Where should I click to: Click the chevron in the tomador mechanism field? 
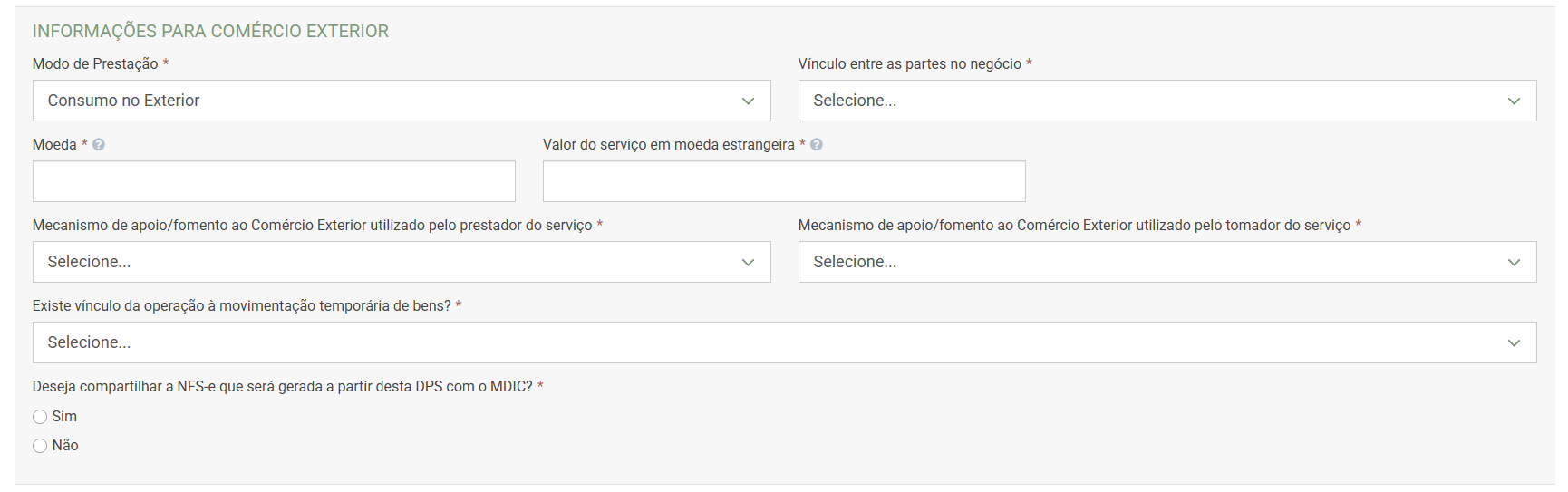pyautogui.click(x=1514, y=263)
